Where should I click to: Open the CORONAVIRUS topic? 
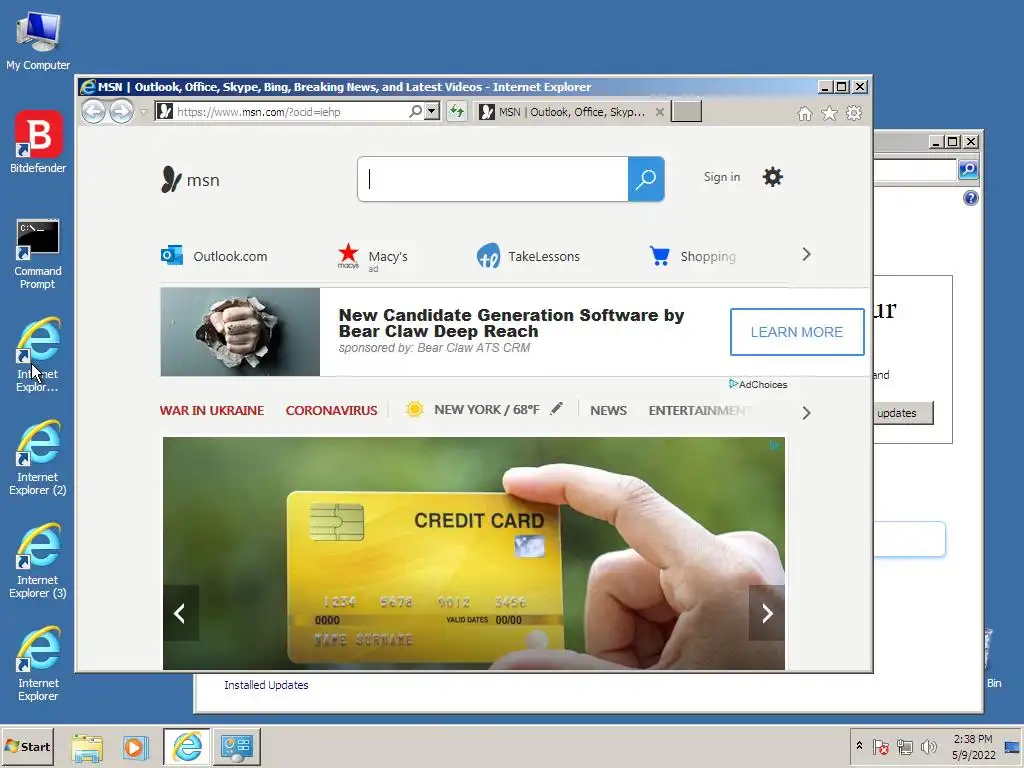pos(331,410)
